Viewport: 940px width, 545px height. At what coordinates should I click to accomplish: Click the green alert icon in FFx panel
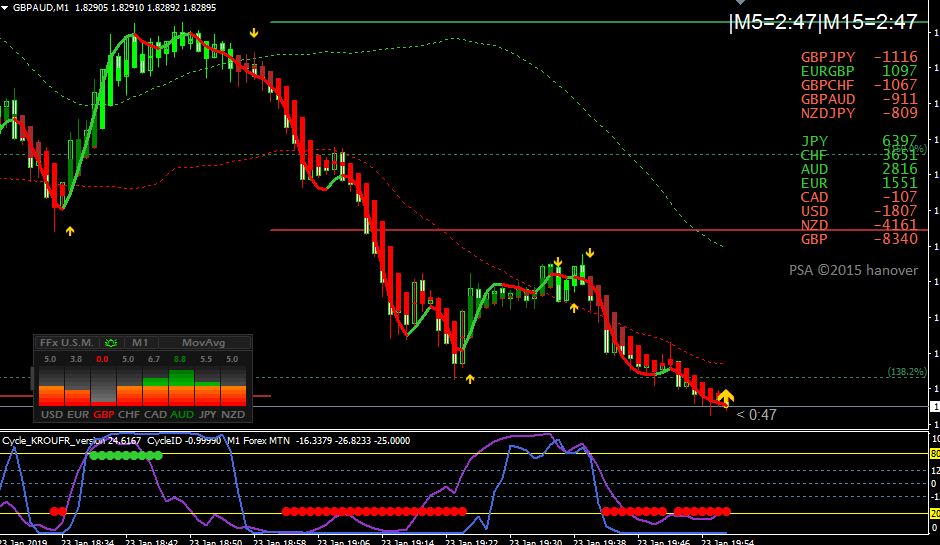pyautogui.click(x=110, y=343)
